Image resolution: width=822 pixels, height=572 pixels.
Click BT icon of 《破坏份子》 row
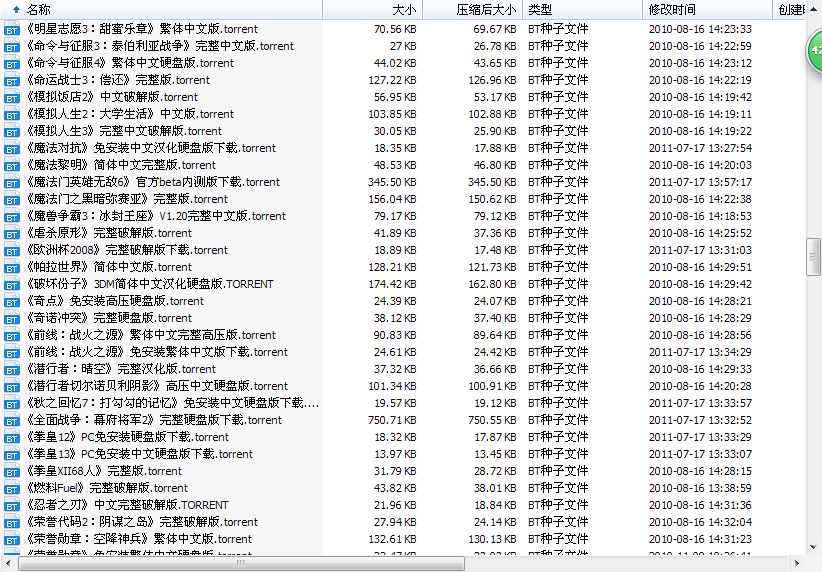coord(12,284)
